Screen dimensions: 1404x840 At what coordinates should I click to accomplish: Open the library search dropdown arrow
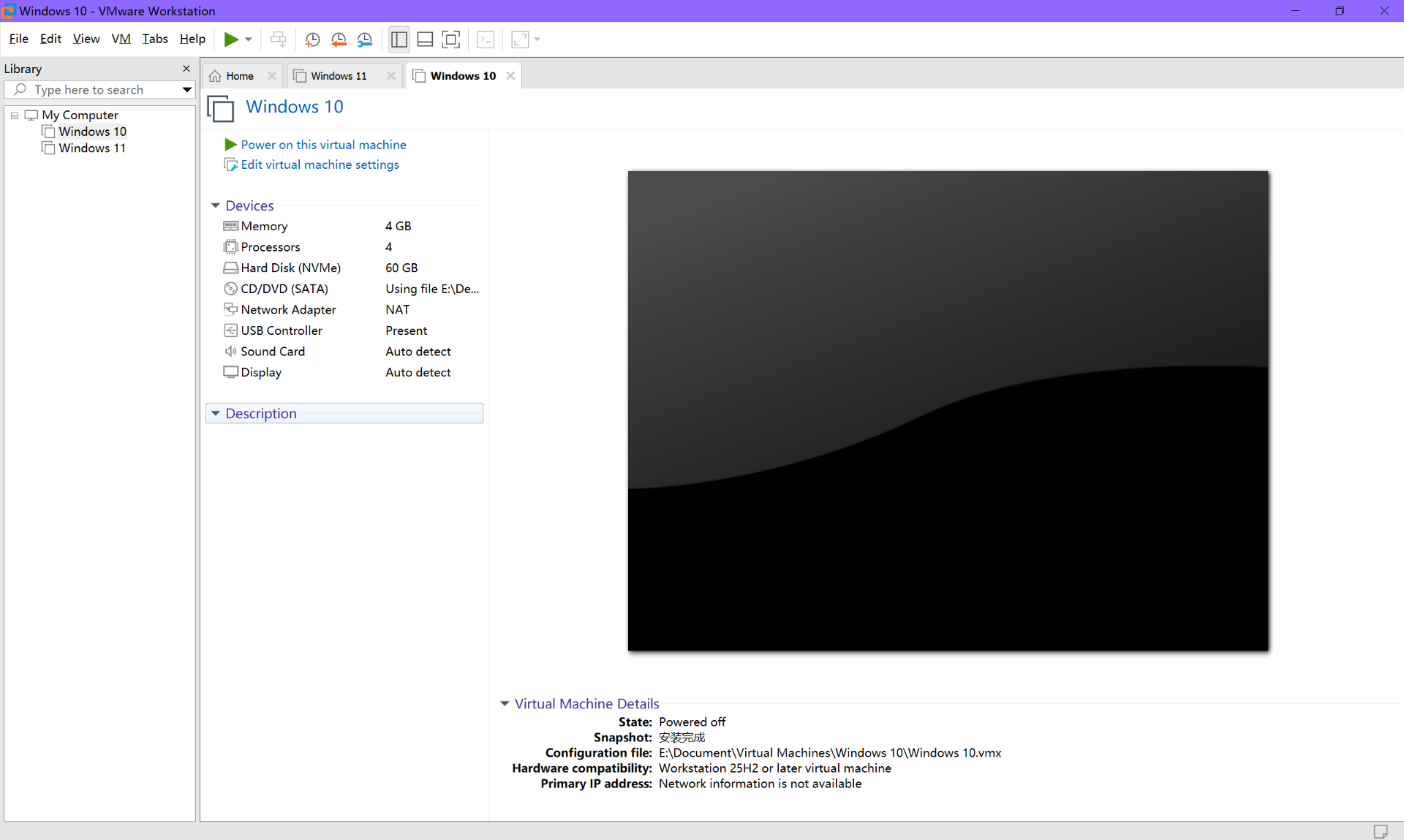click(x=187, y=89)
